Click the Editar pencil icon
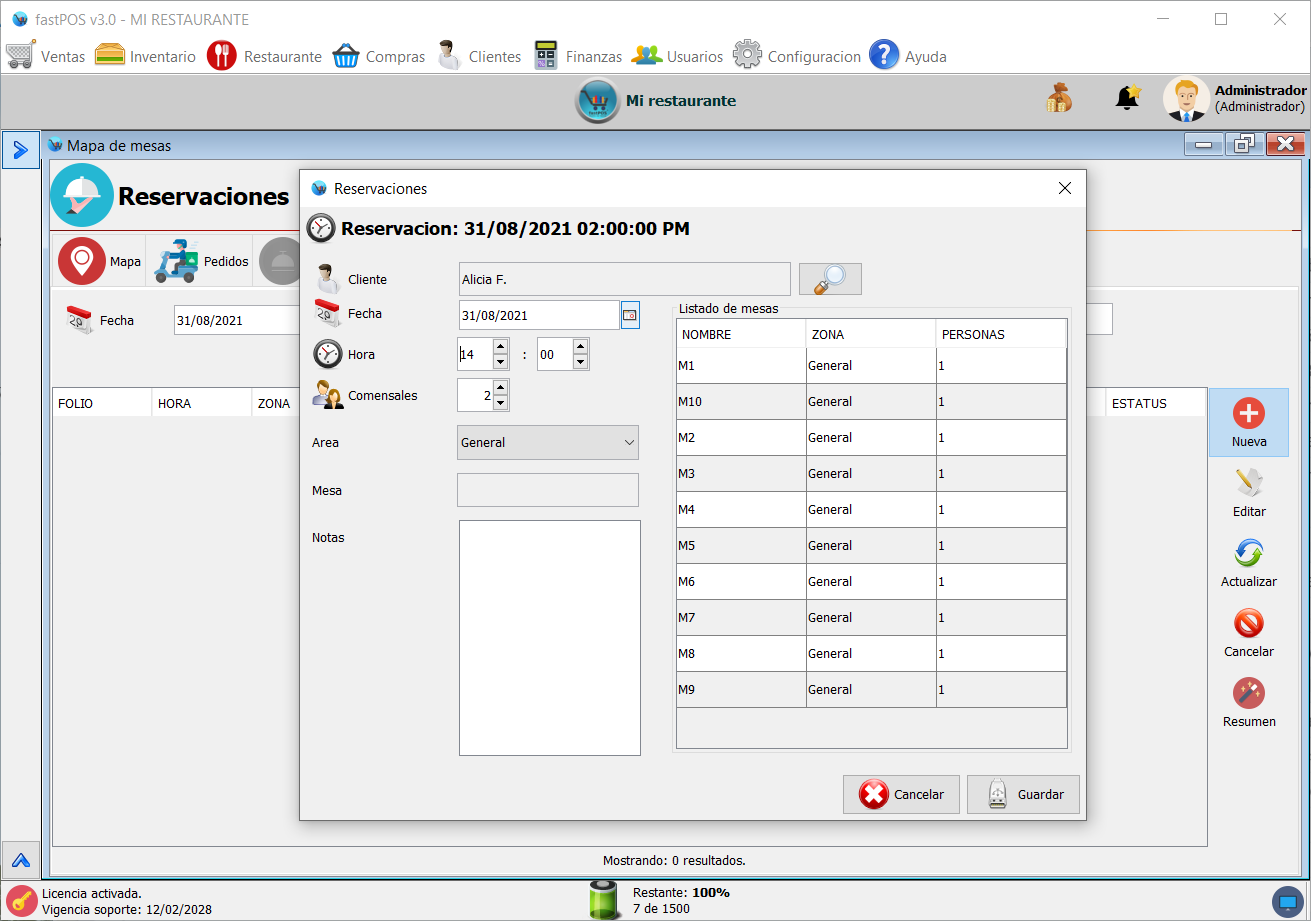Image resolution: width=1311 pixels, height=921 pixels. pyautogui.click(x=1248, y=484)
